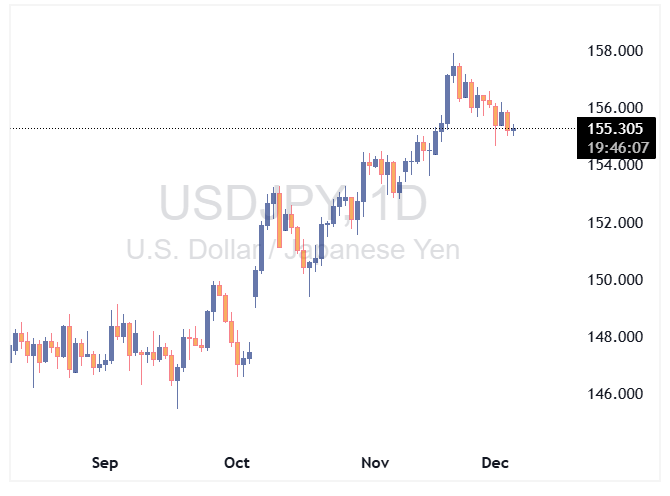Select the 156.000 price scale label

coord(614,107)
